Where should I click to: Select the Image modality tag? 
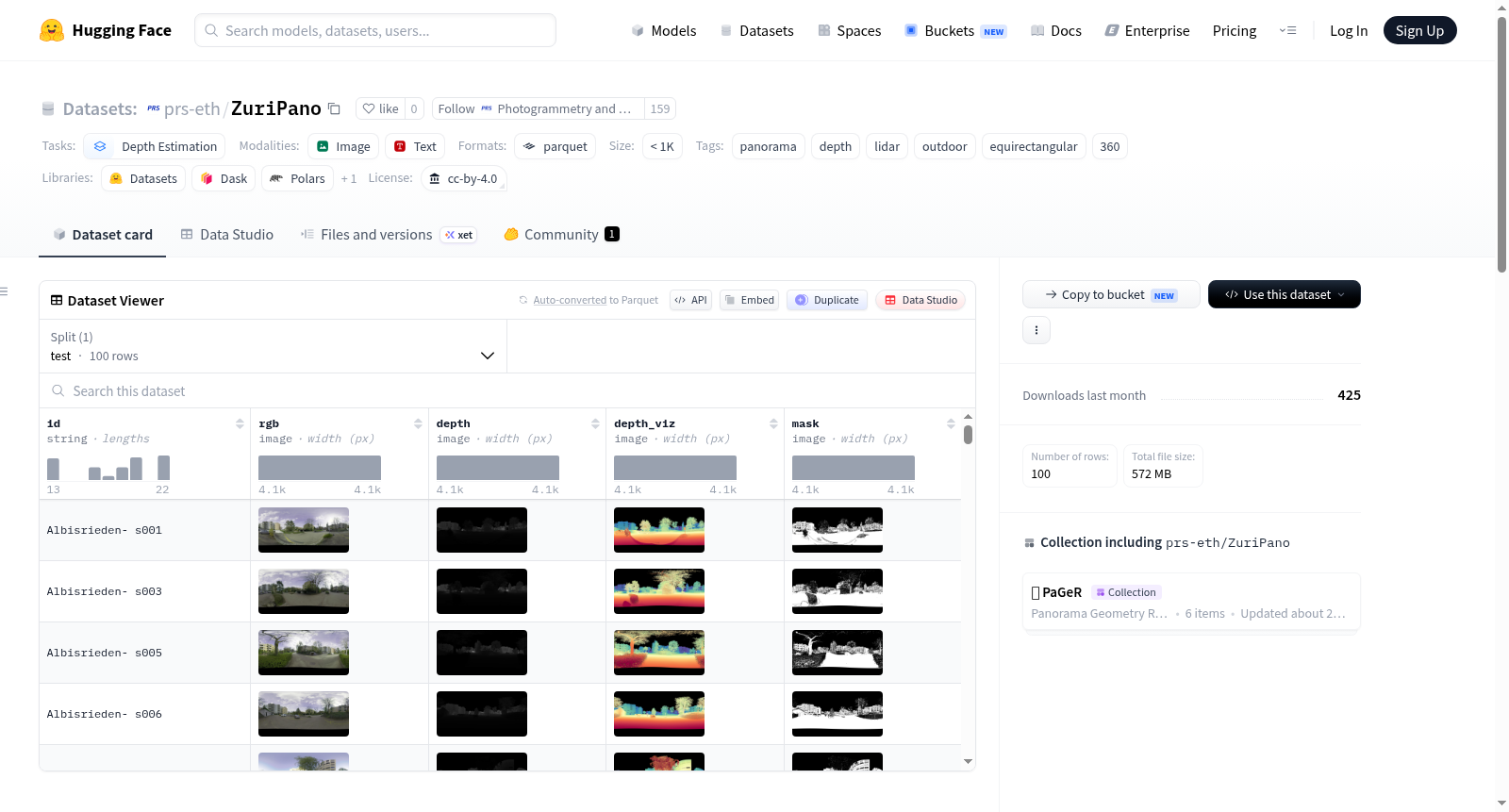click(x=343, y=146)
